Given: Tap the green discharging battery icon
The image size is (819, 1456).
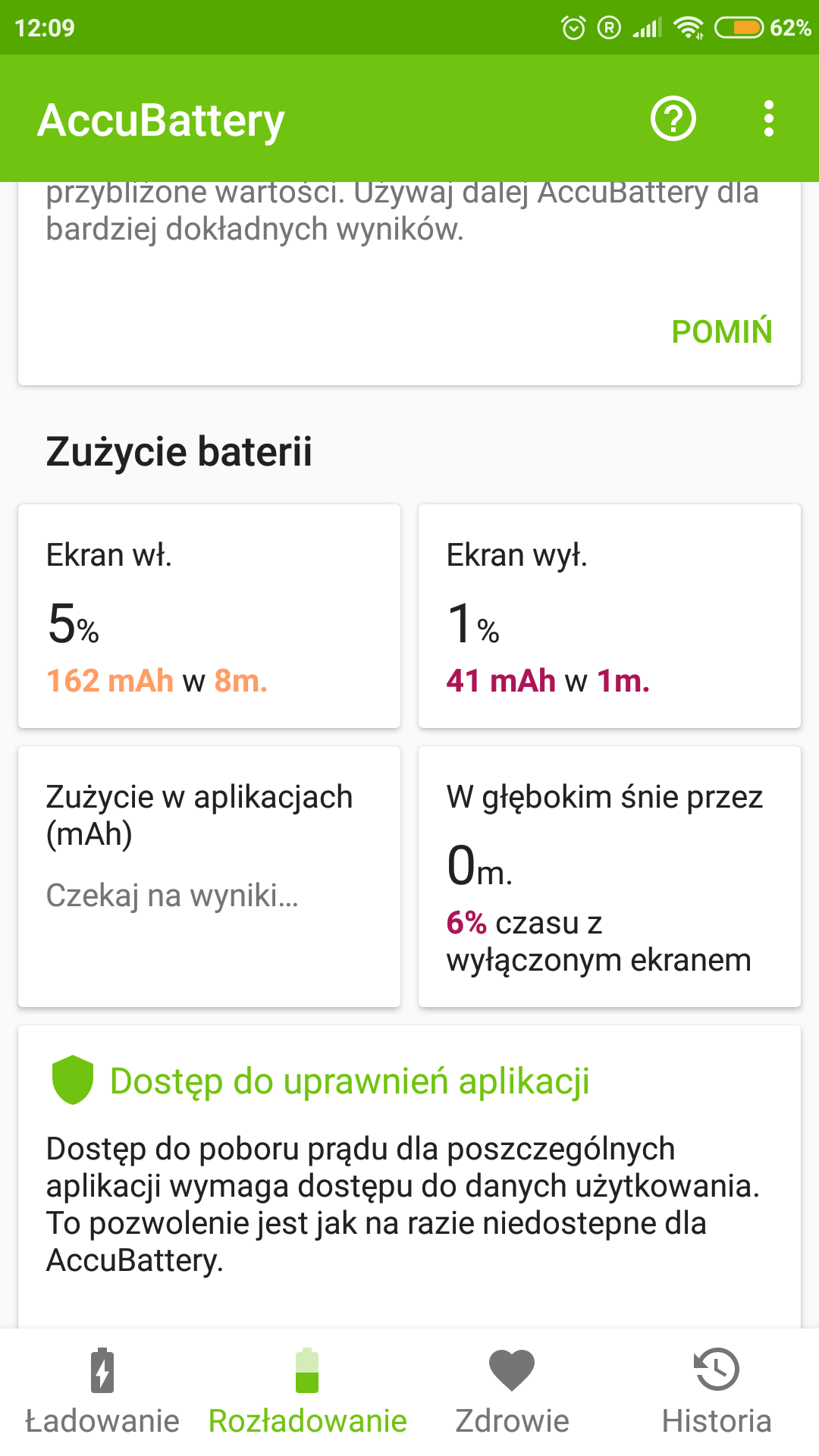Looking at the screenshot, I should click(x=307, y=1370).
